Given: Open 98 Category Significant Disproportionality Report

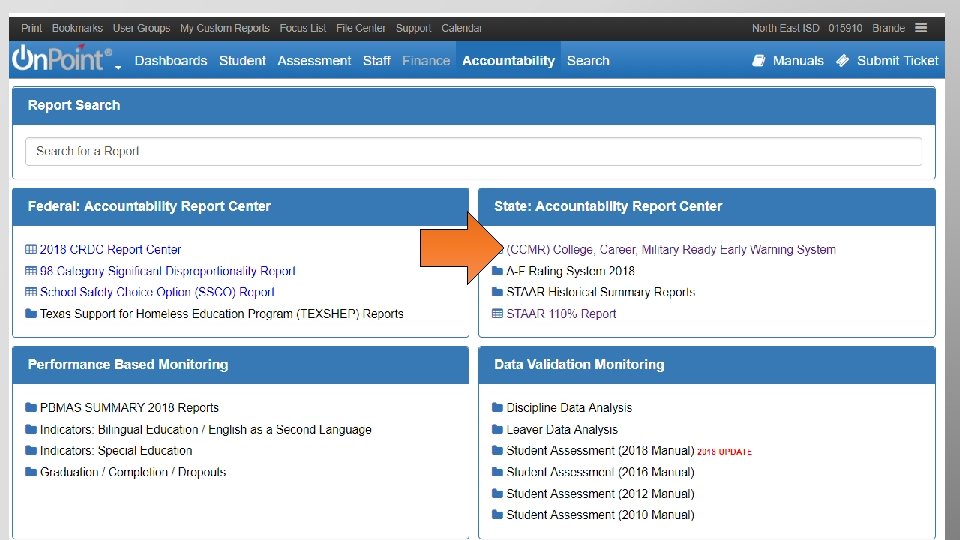Looking at the screenshot, I should click(x=168, y=271).
